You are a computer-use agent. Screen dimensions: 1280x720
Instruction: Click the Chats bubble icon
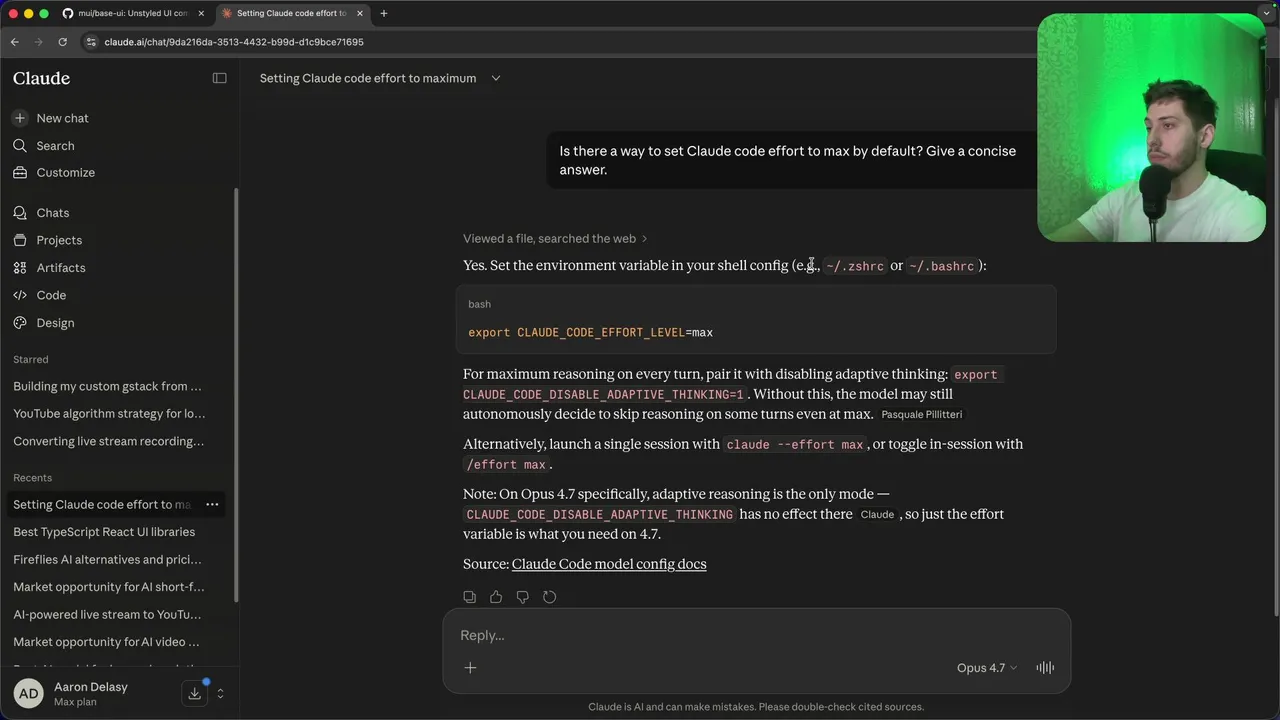20,213
